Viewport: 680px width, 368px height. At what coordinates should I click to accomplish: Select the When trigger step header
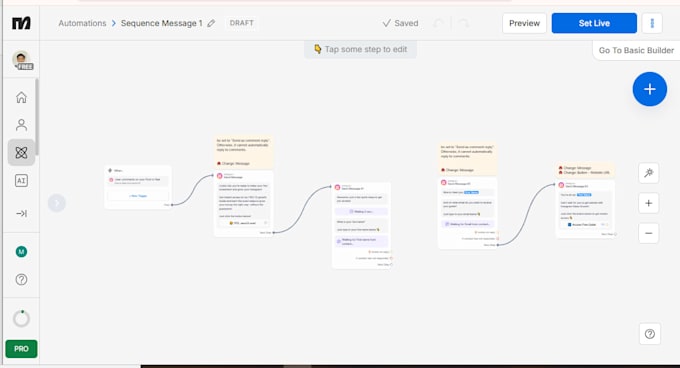pyautogui.click(x=116, y=170)
